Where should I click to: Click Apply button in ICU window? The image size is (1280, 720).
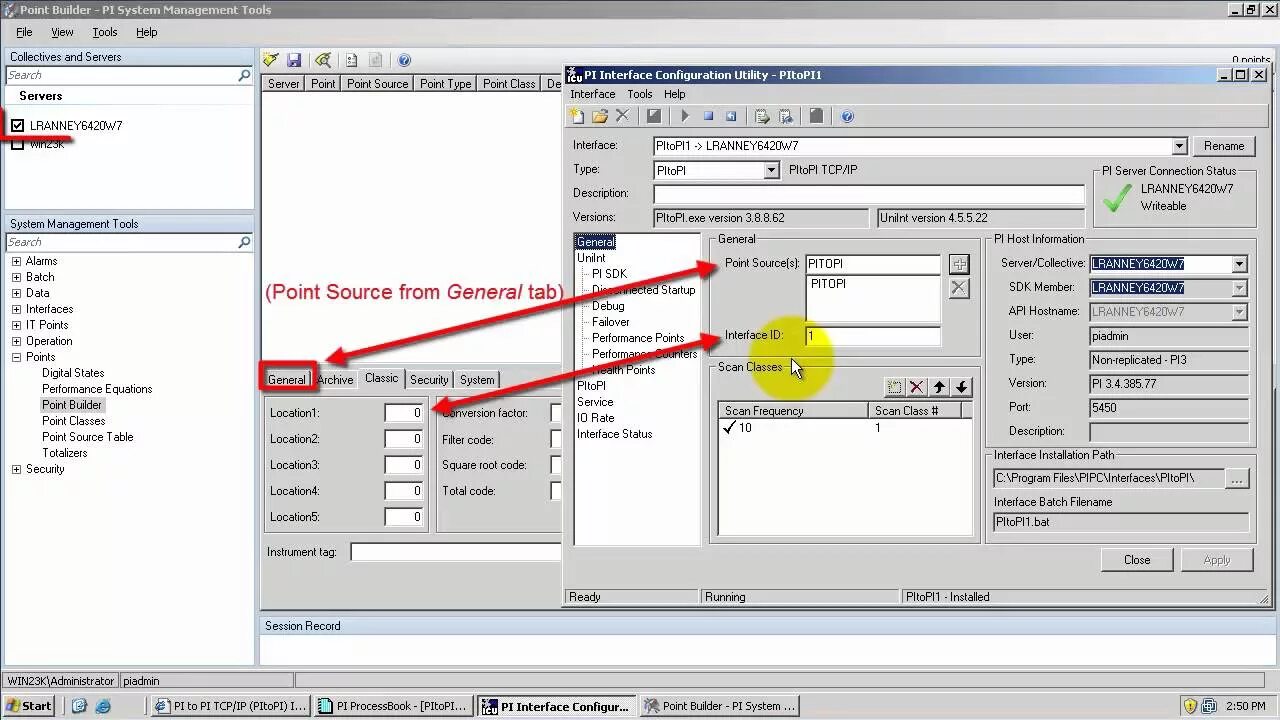(1217, 560)
